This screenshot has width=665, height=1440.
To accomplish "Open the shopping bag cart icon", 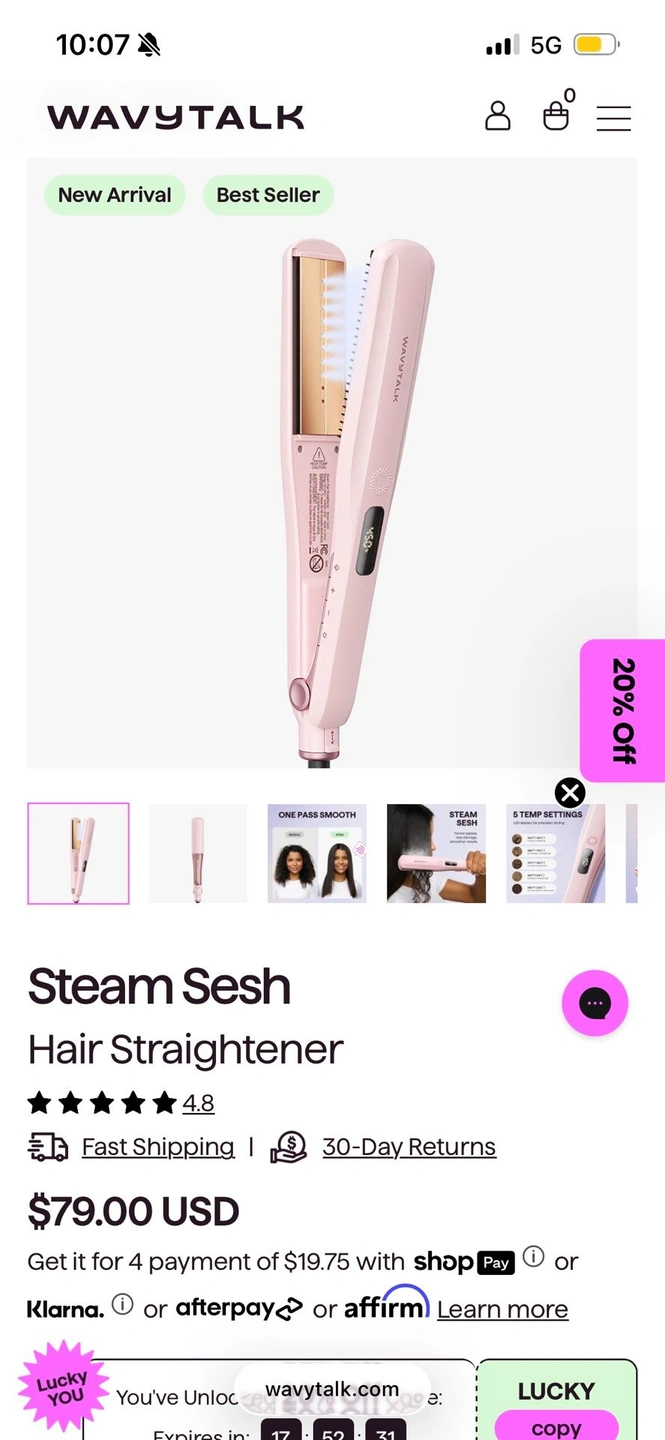I will coord(557,114).
